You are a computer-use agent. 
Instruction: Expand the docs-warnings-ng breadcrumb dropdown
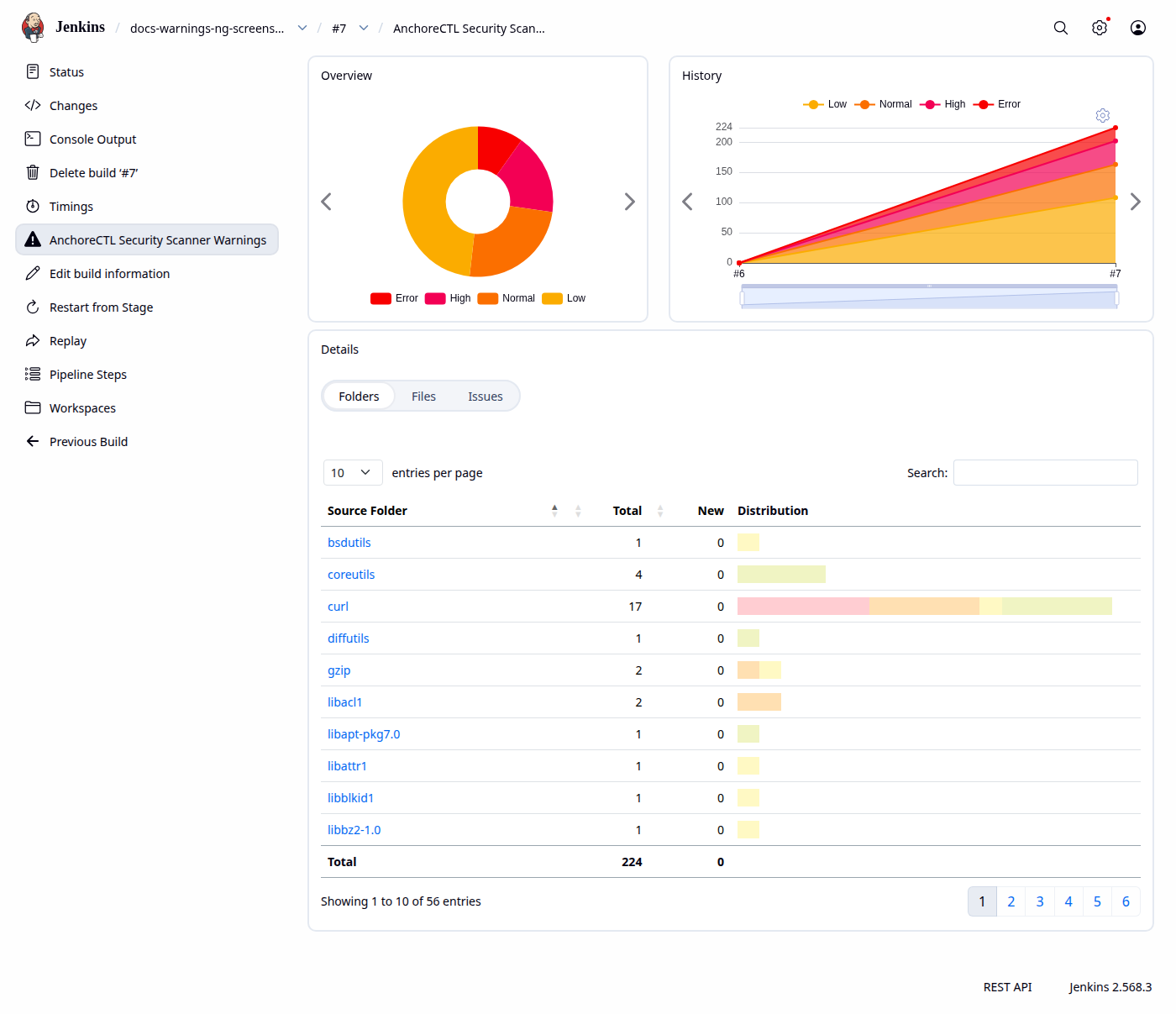[x=302, y=28]
